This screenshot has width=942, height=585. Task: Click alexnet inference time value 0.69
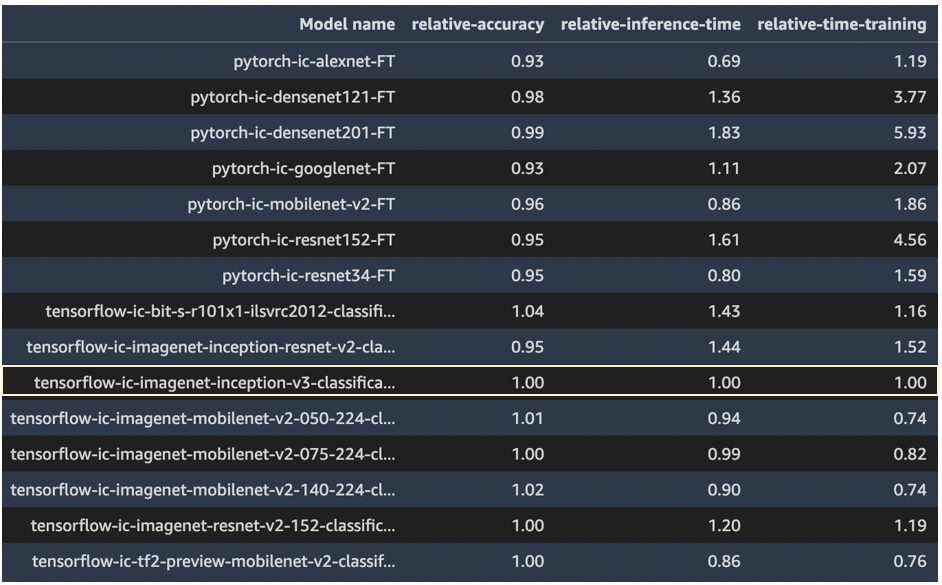click(724, 61)
